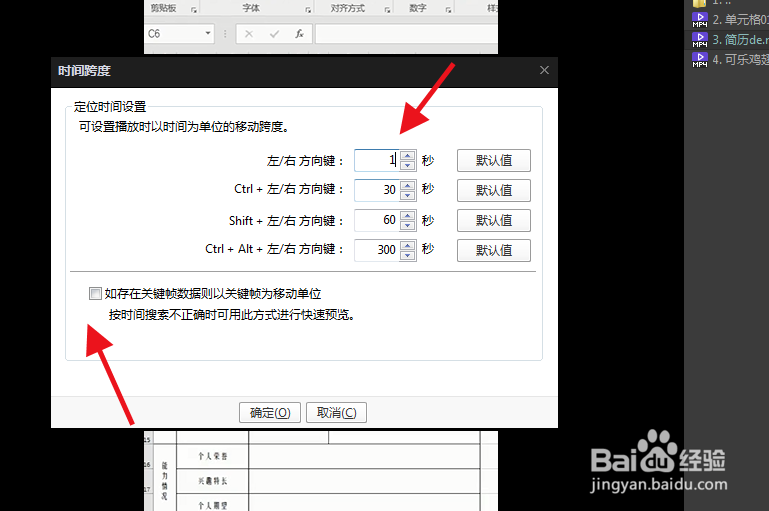Viewport: 769px width, 511px height.
Task: Open the 数字 group dialog launcher
Action: click(448, 9)
